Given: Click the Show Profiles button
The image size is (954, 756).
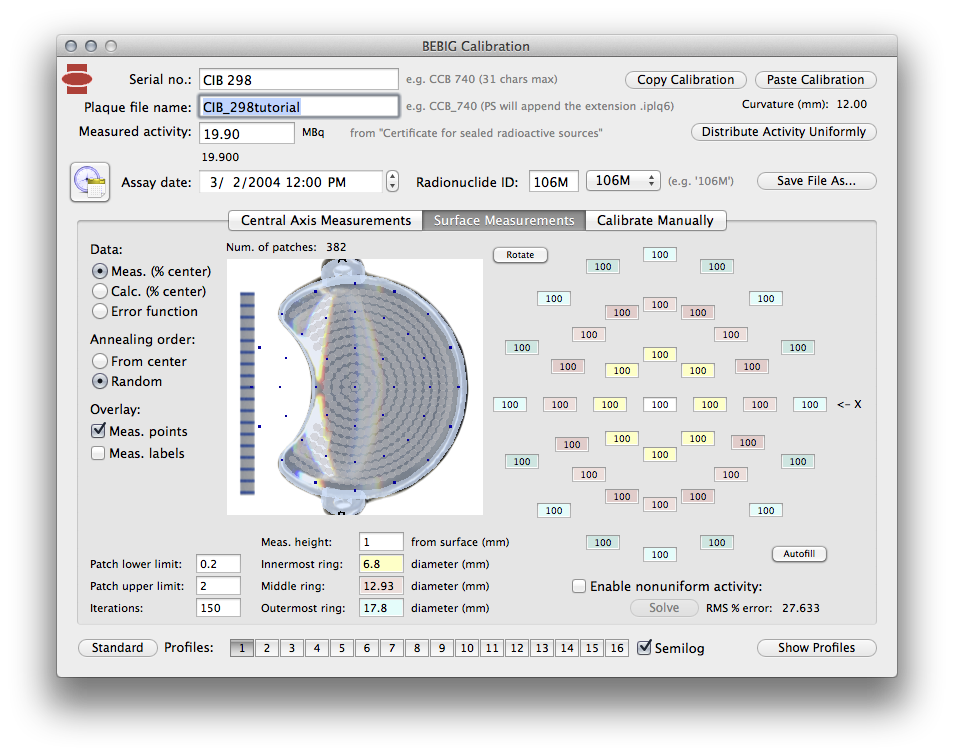Looking at the screenshot, I should click(x=816, y=648).
